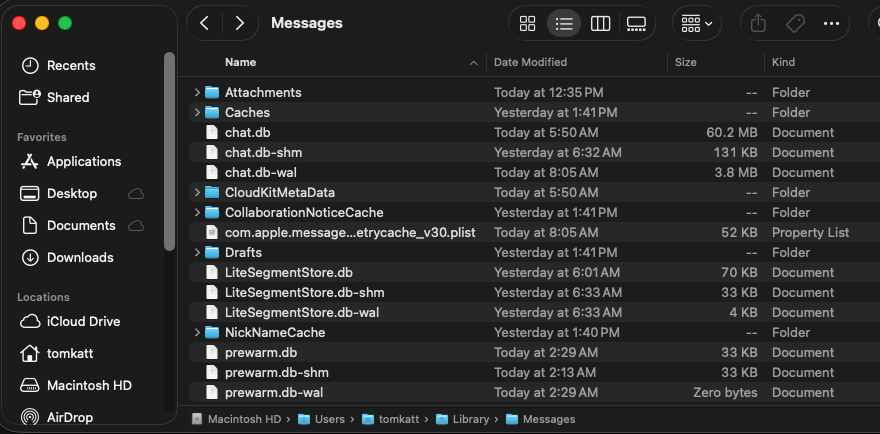The height and width of the screenshot is (434, 880).
Task: Expand the Drafts folder
Action: (196, 253)
